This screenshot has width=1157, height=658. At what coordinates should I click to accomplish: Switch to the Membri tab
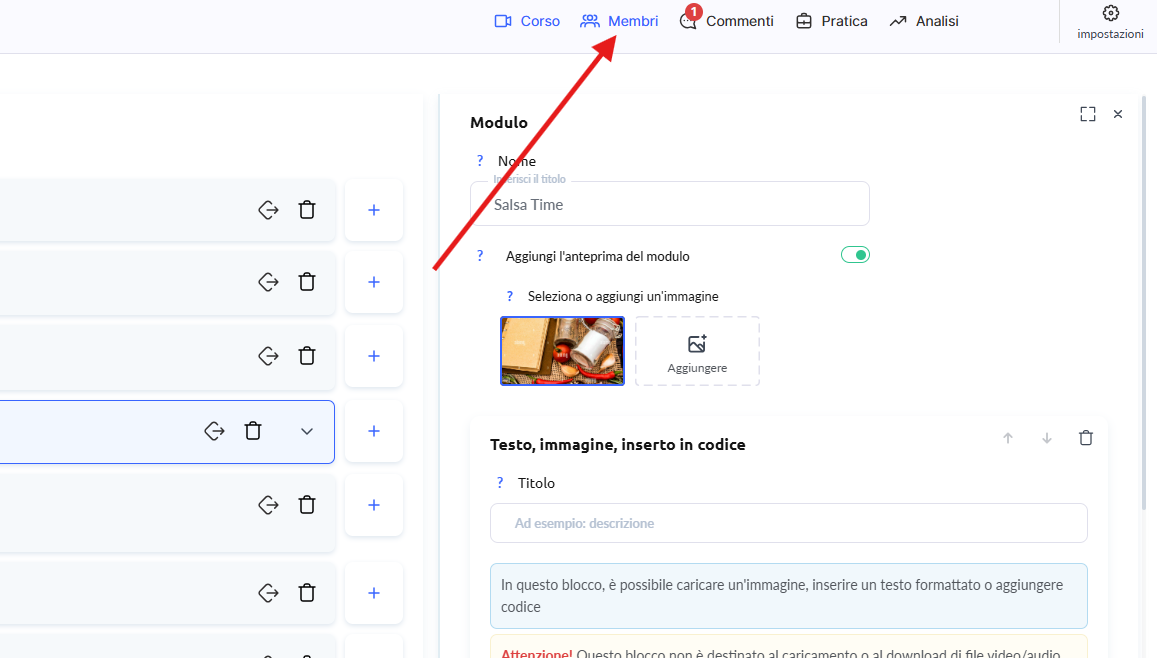(x=619, y=21)
